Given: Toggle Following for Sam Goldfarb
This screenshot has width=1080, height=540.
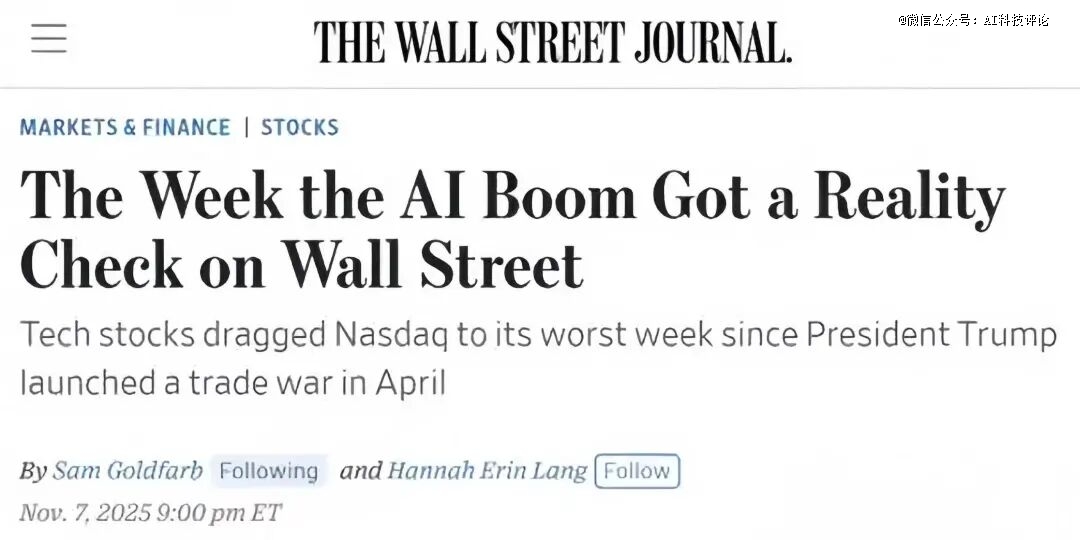Looking at the screenshot, I should pos(268,471).
